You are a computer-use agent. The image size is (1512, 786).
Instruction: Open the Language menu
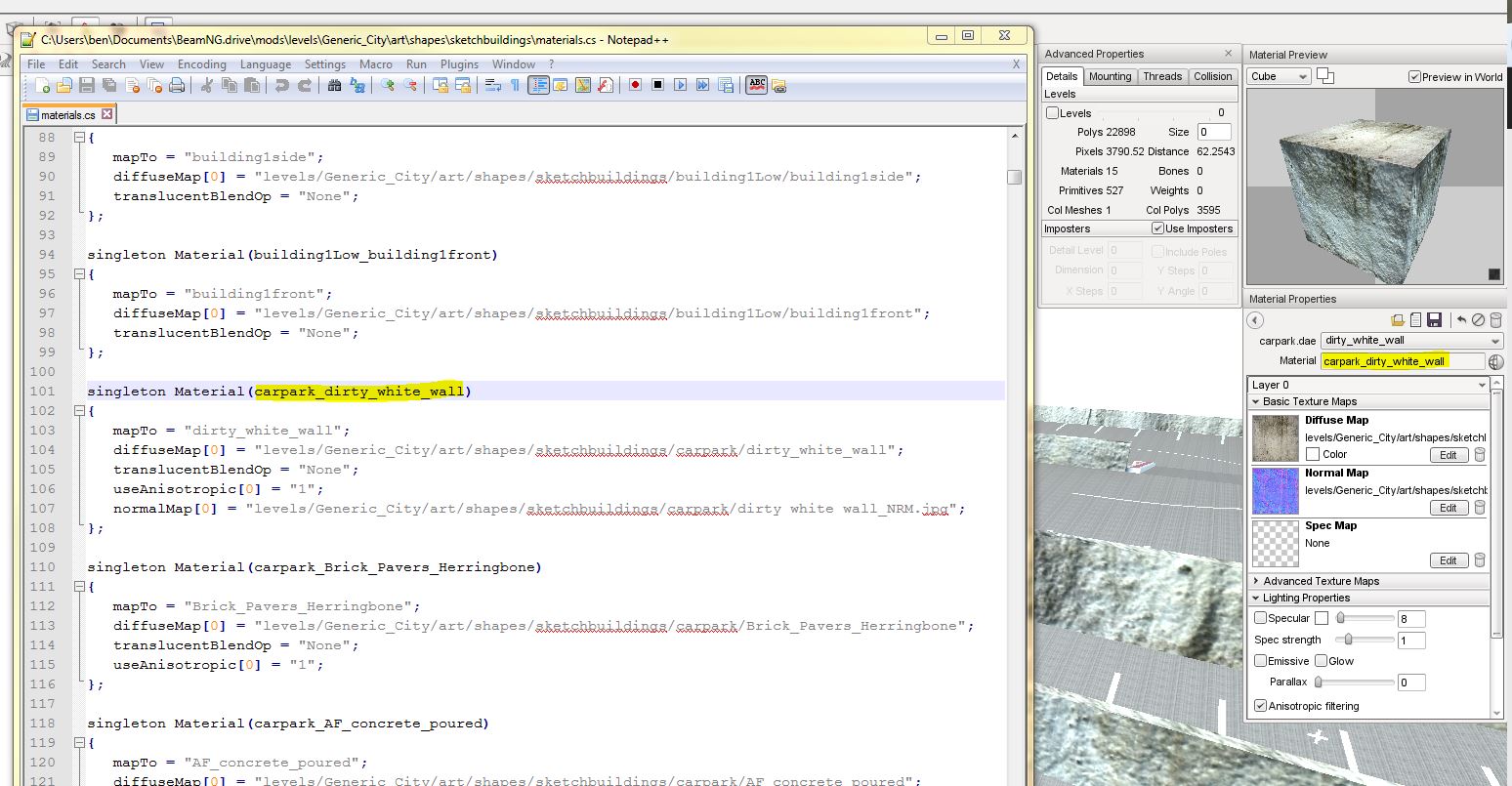coord(266,64)
